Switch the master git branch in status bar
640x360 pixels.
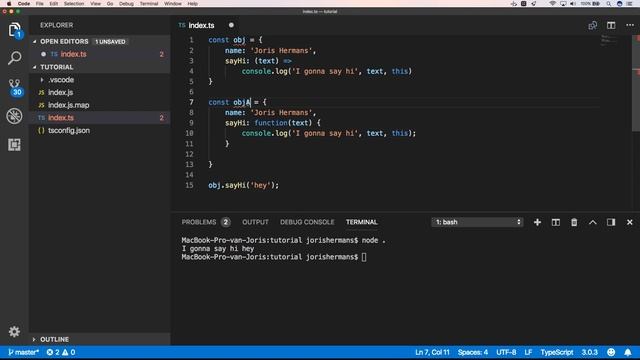(x=23, y=352)
